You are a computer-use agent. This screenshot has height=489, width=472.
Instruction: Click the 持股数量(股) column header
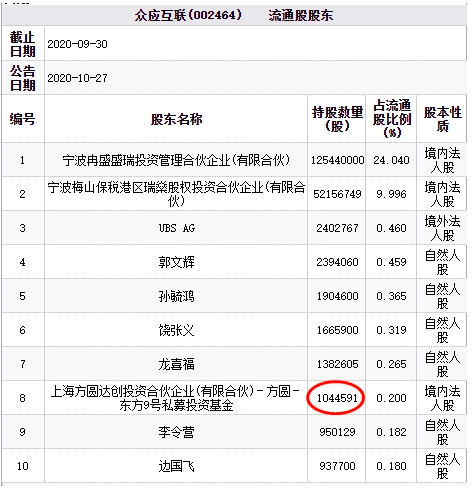tap(337, 119)
